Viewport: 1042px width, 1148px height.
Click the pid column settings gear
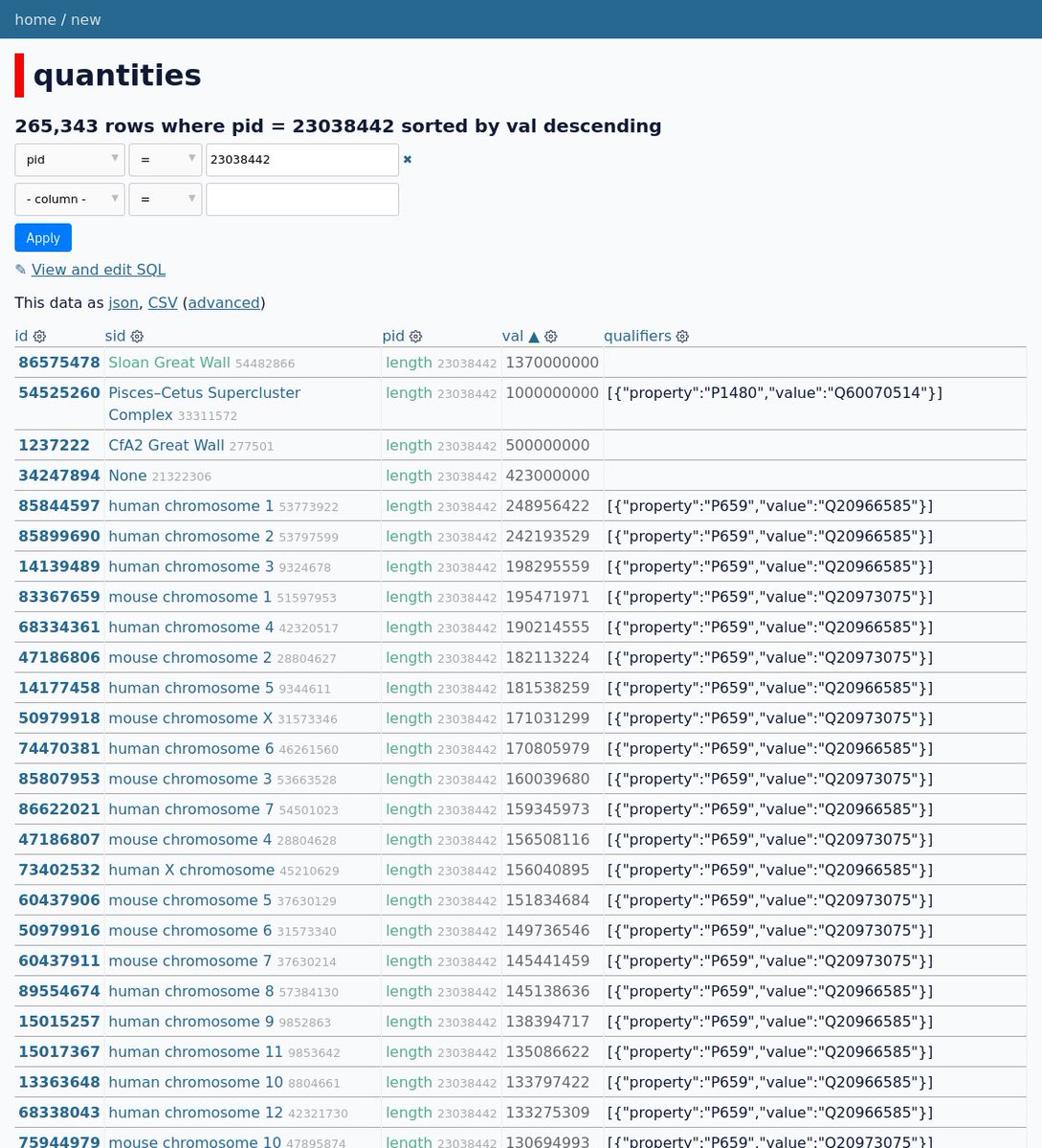(x=415, y=337)
